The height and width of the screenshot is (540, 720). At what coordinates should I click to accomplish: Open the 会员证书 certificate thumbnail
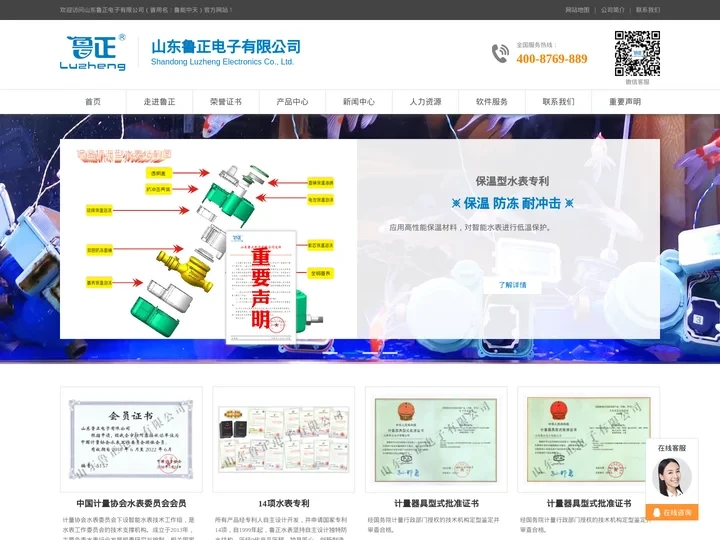pyautogui.click(x=131, y=439)
